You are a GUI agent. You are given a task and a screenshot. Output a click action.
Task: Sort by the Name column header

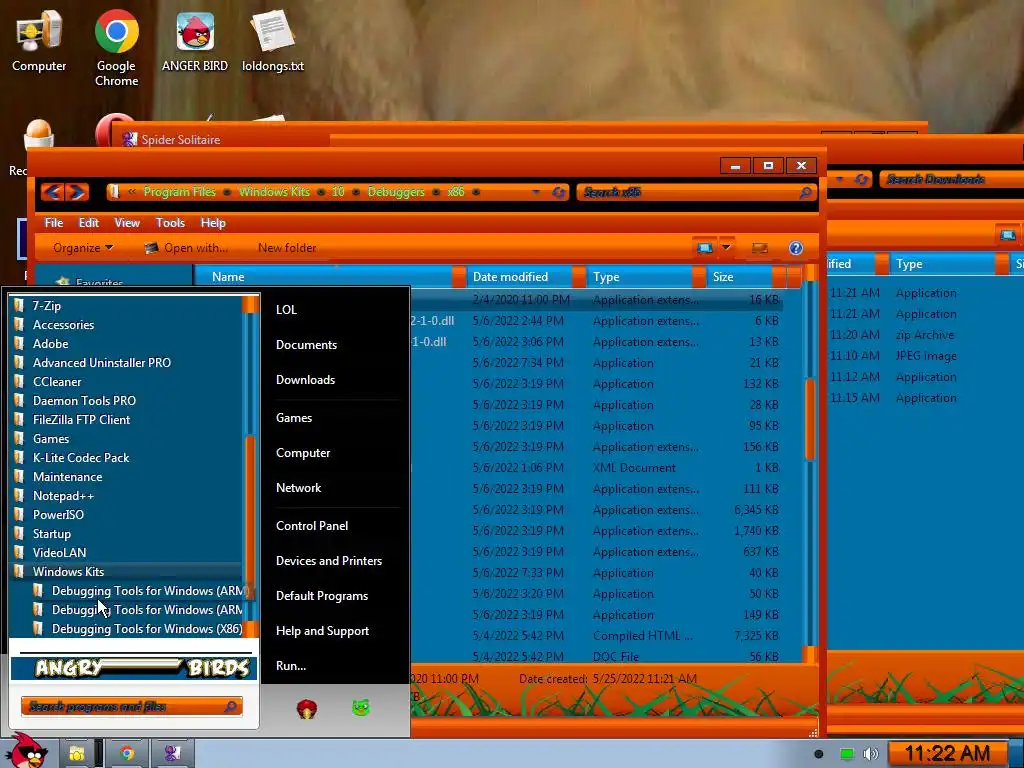click(x=328, y=277)
